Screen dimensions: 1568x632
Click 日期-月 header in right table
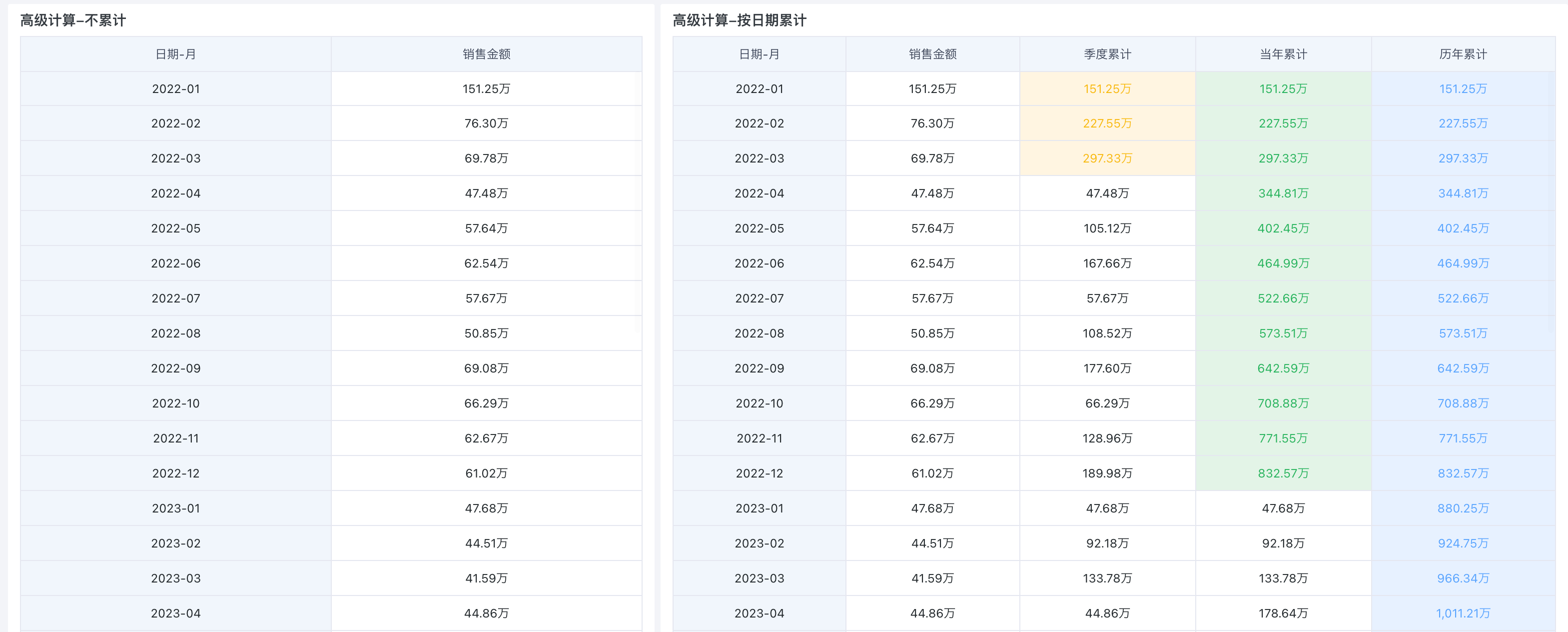pyautogui.click(x=759, y=54)
